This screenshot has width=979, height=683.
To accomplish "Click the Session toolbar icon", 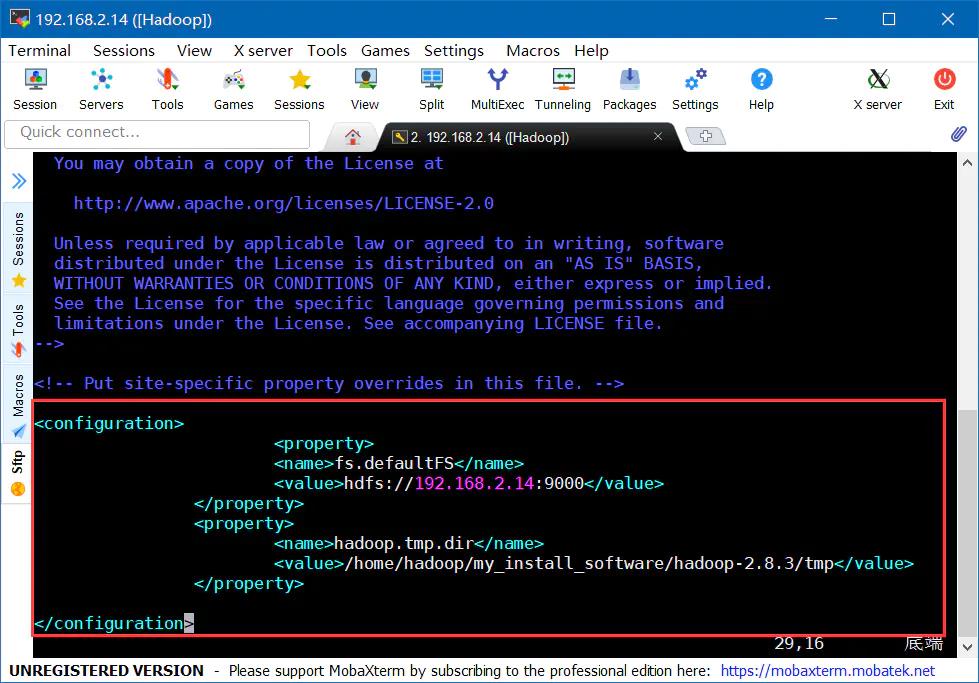I will pyautogui.click(x=35, y=88).
